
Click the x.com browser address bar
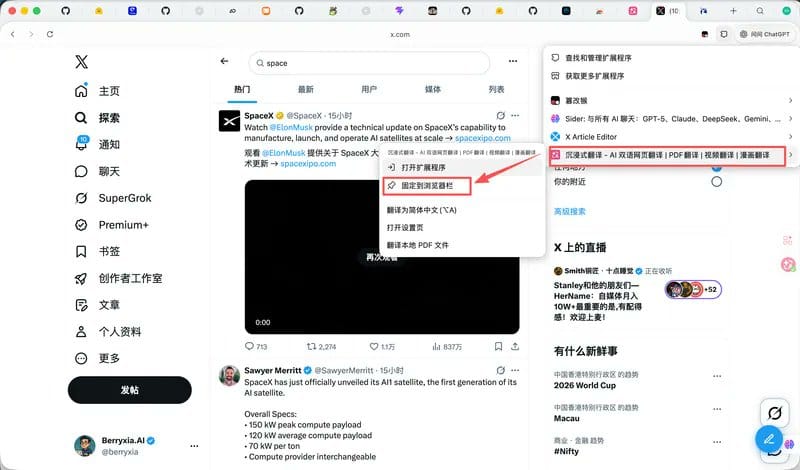(400, 35)
